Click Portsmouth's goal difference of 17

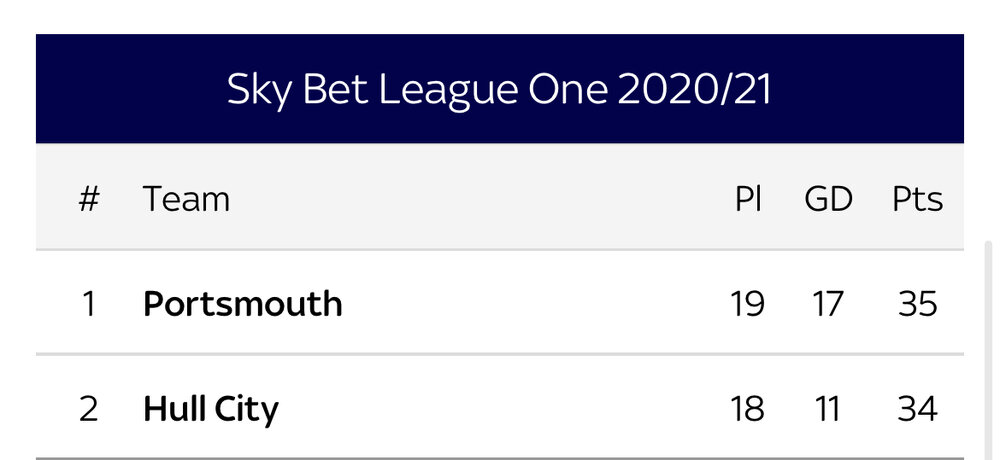coord(828,304)
